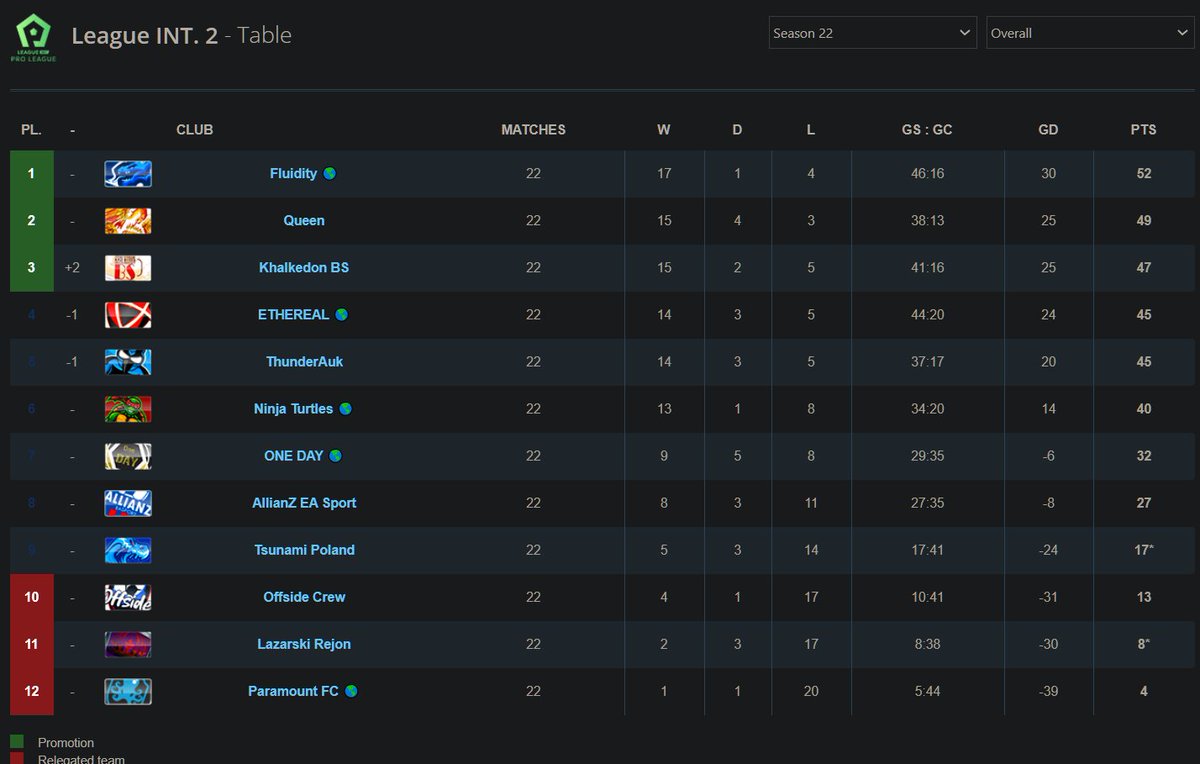Viewport: 1200px width, 764px height.
Task: Open the ThunderAuk club link
Action: point(304,362)
